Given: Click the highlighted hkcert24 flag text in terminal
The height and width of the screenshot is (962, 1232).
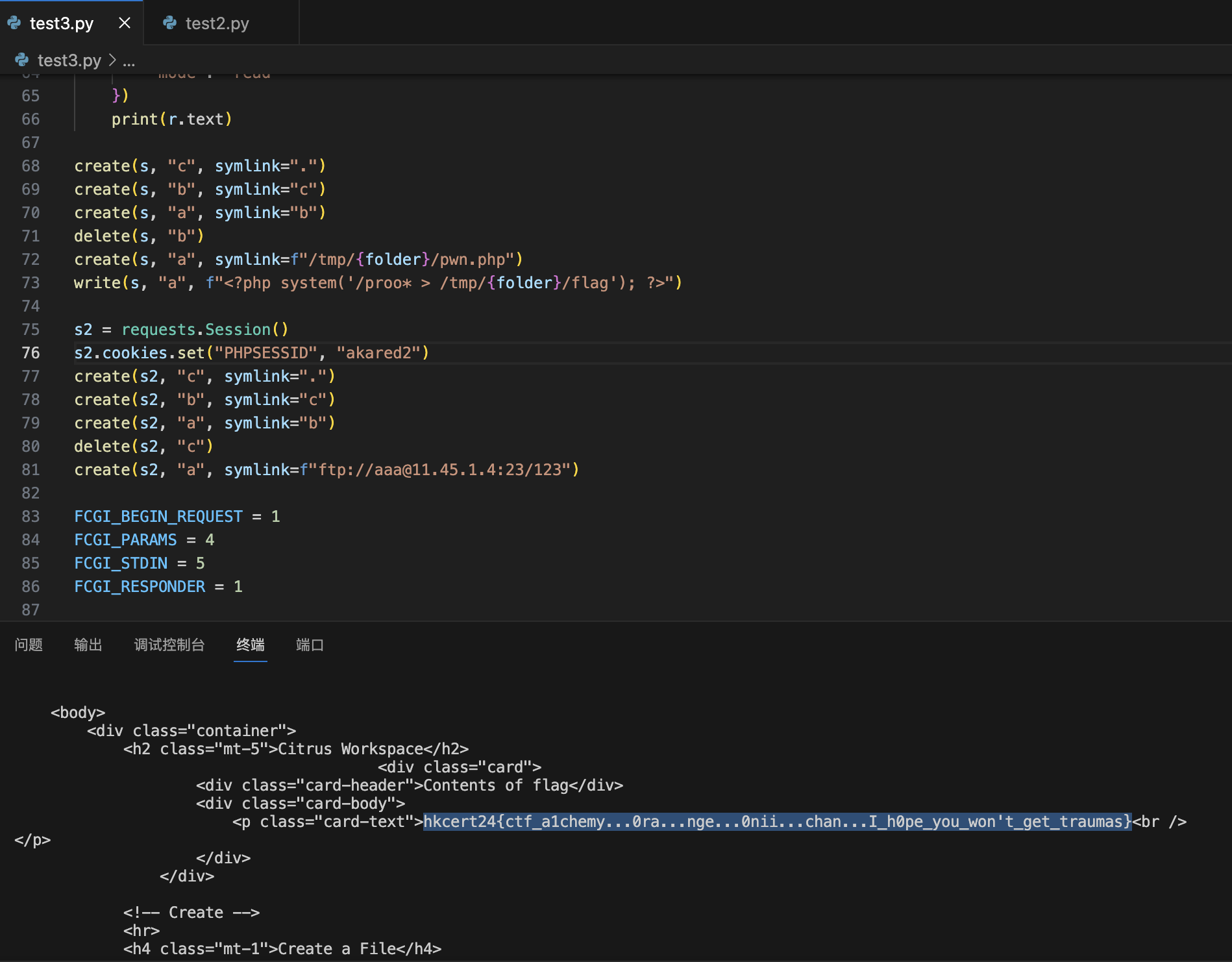Looking at the screenshot, I should point(778,821).
